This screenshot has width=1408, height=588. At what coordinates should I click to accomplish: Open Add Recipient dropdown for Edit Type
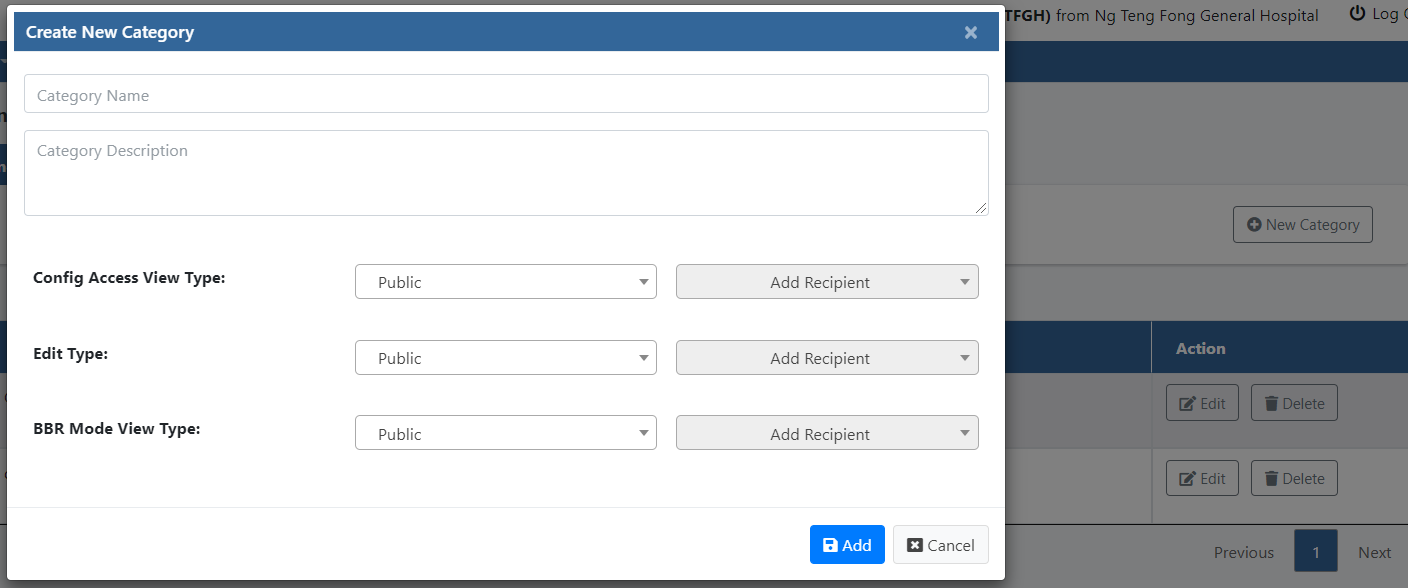(827, 358)
